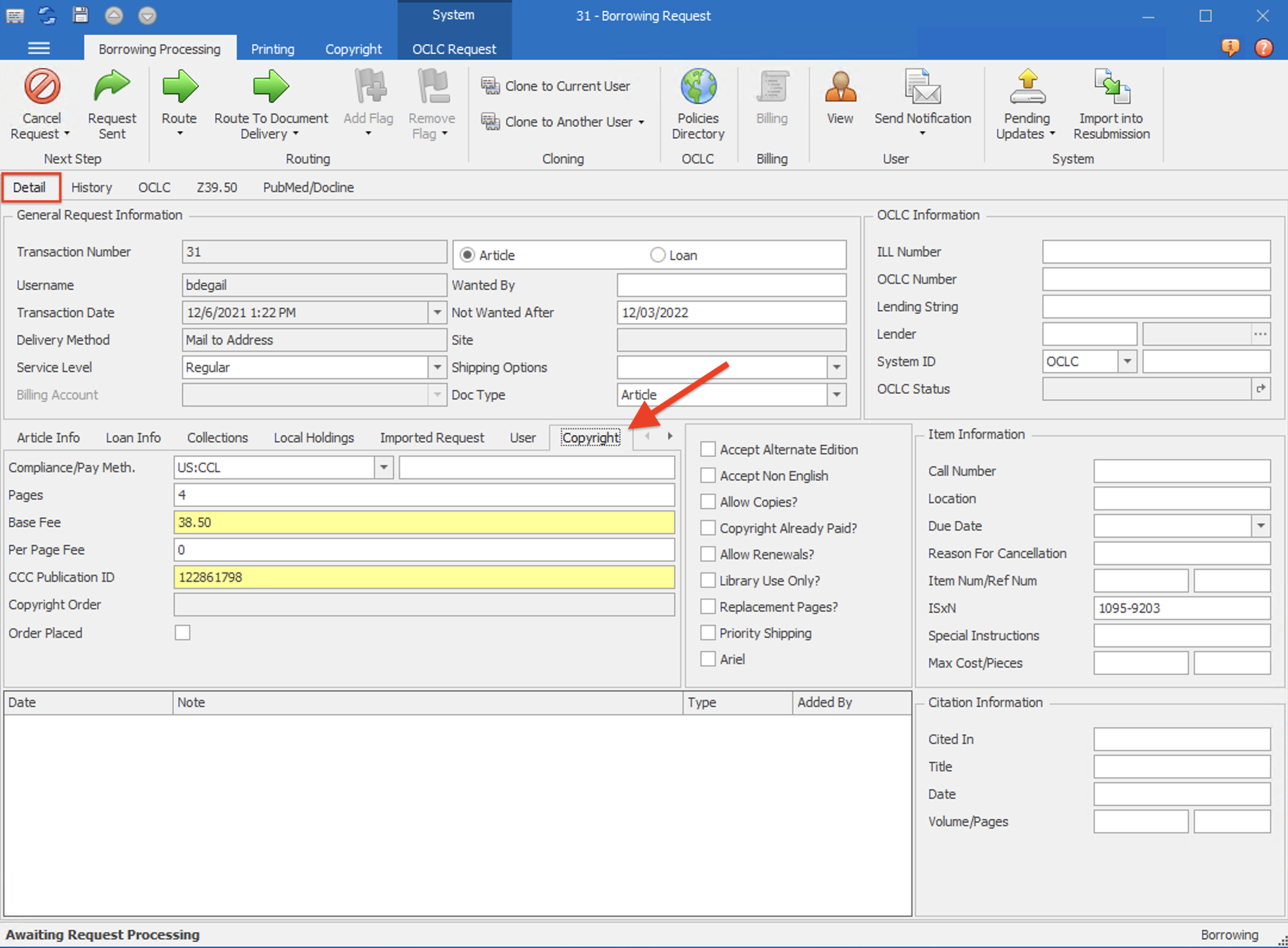The width and height of the screenshot is (1288, 948).
Task: Expand the Shipping Options dropdown
Action: (837, 367)
